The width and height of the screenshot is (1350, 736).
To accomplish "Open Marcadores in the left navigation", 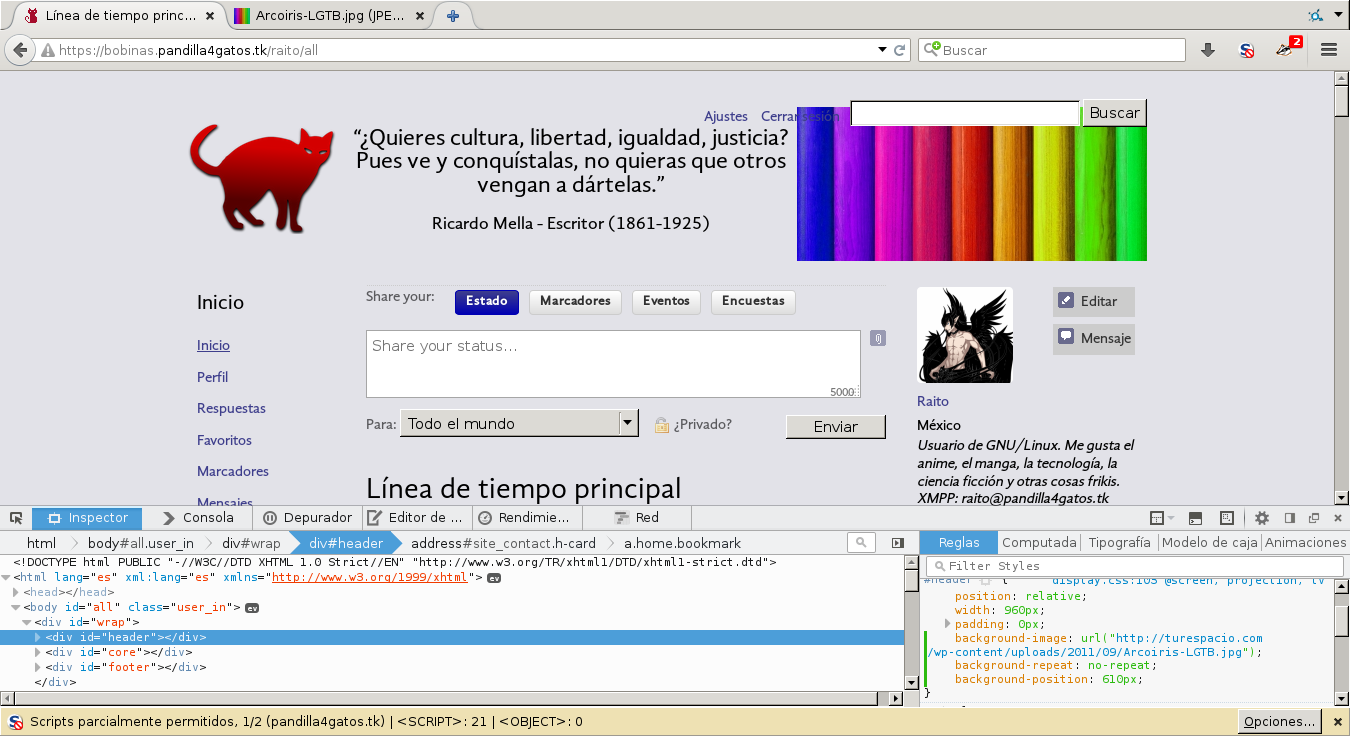I will pyautogui.click(x=233, y=471).
